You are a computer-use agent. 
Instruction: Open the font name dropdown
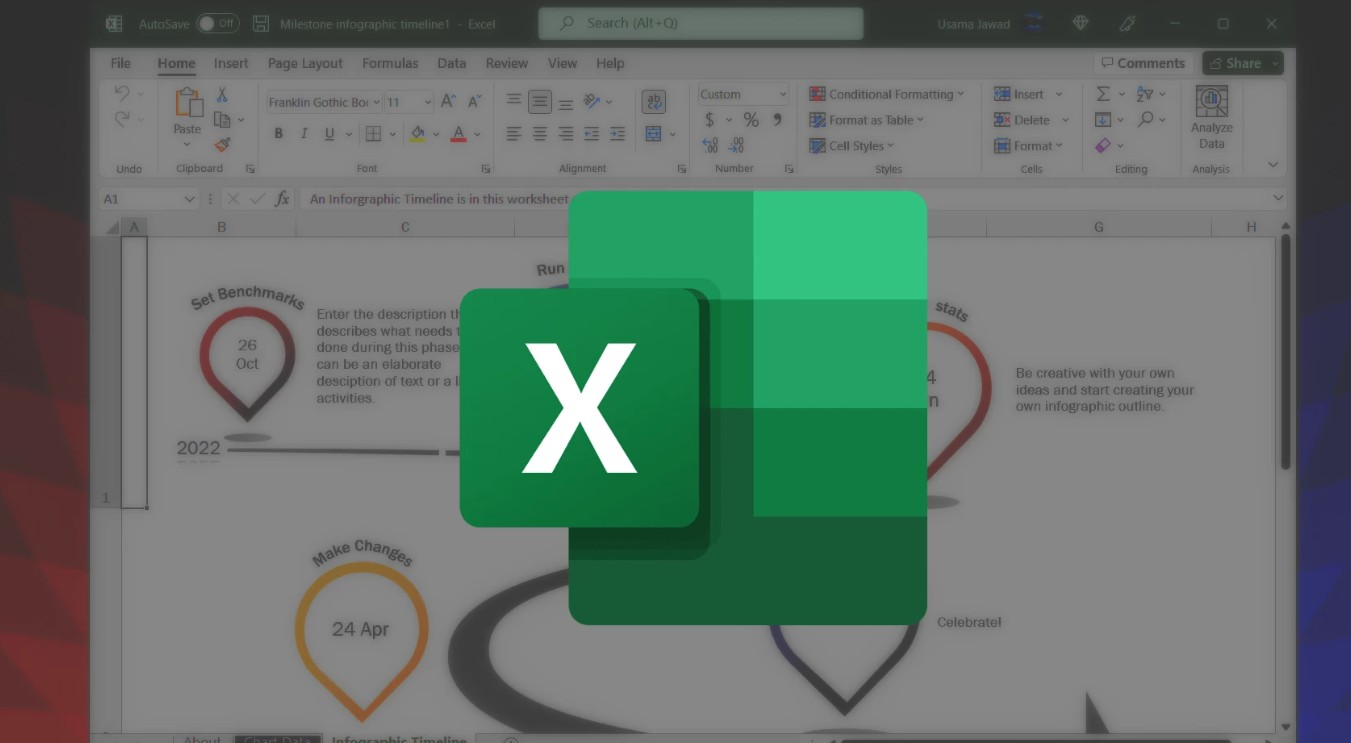click(376, 102)
